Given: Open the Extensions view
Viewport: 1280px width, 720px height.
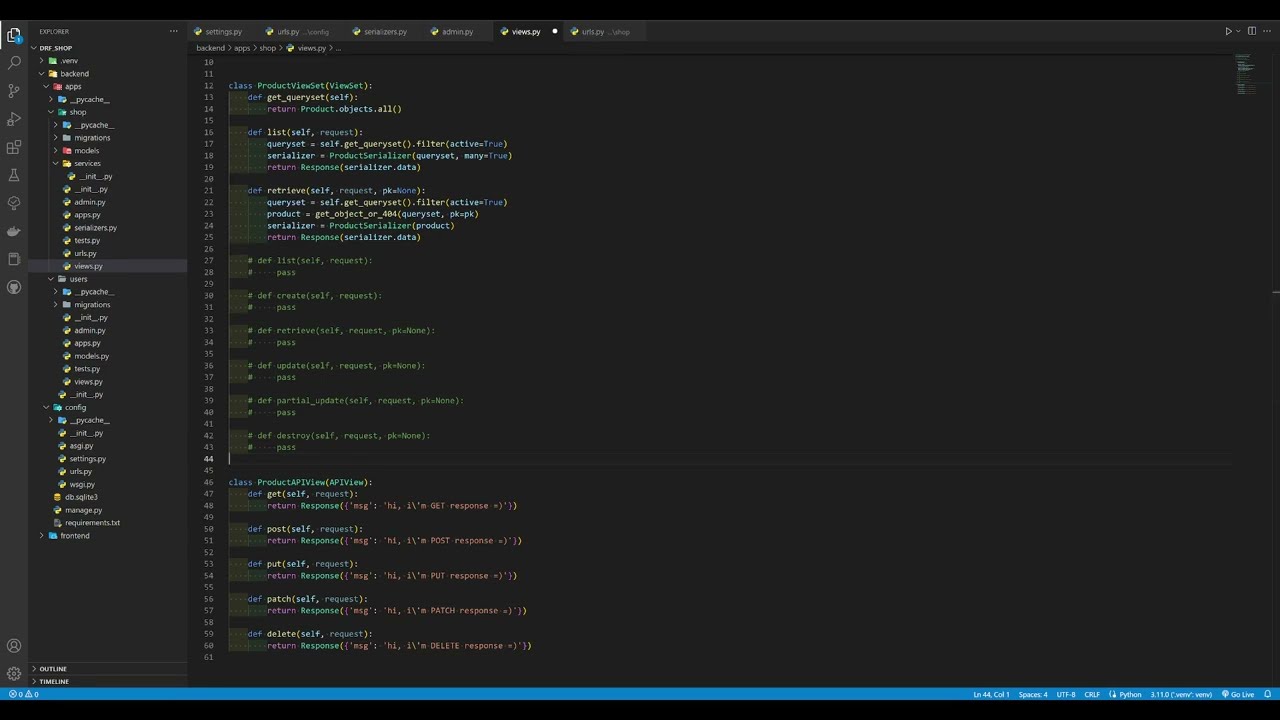Looking at the screenshot, I should click(14, 147).
